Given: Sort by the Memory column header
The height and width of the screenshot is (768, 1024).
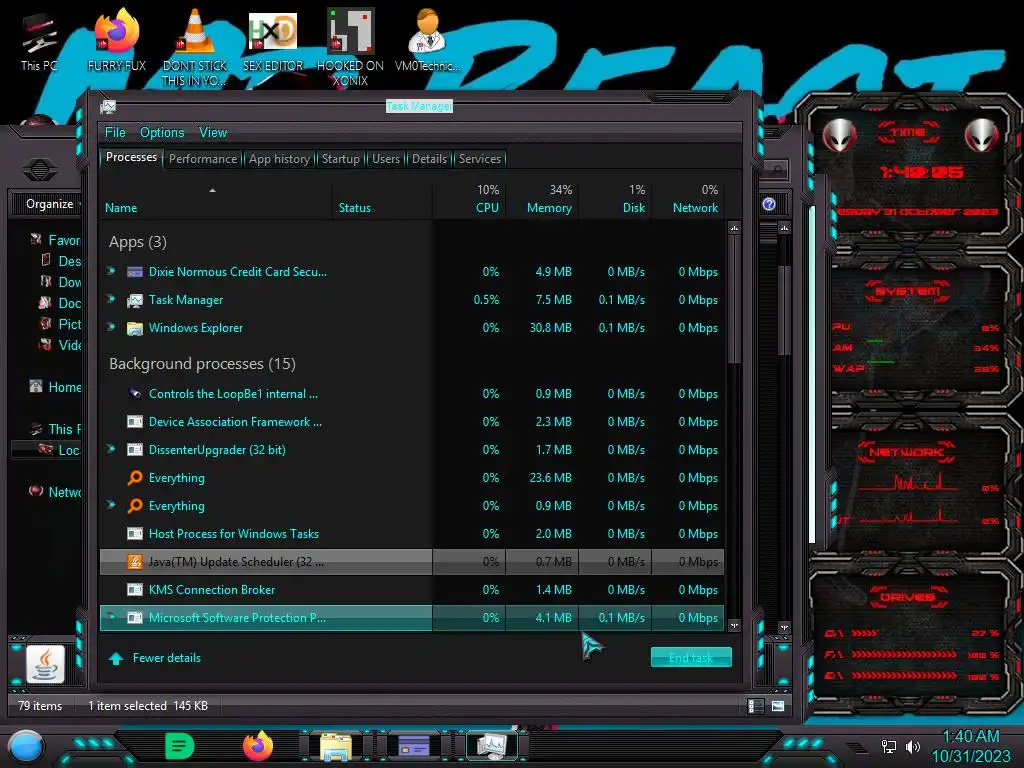Looking at the screenshot, I should coord(543,200).
